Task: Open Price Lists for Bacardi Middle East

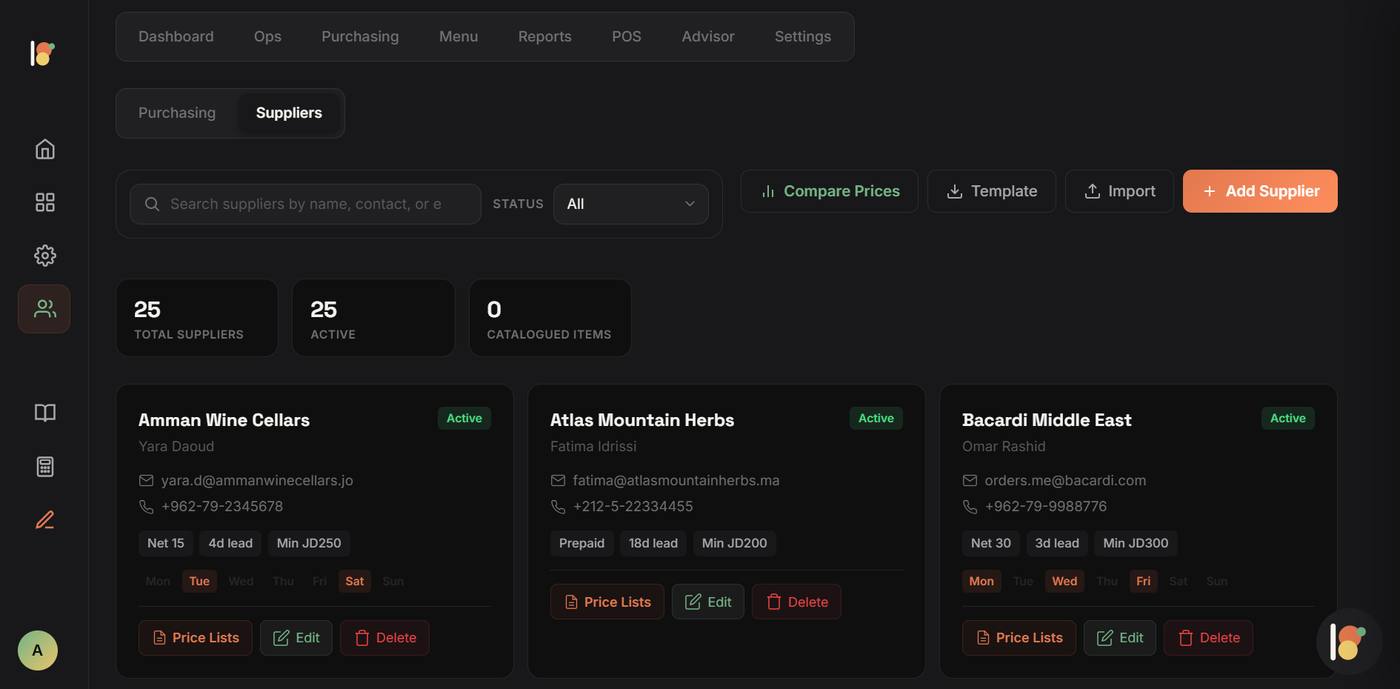Action: (x=1019, y=638)
